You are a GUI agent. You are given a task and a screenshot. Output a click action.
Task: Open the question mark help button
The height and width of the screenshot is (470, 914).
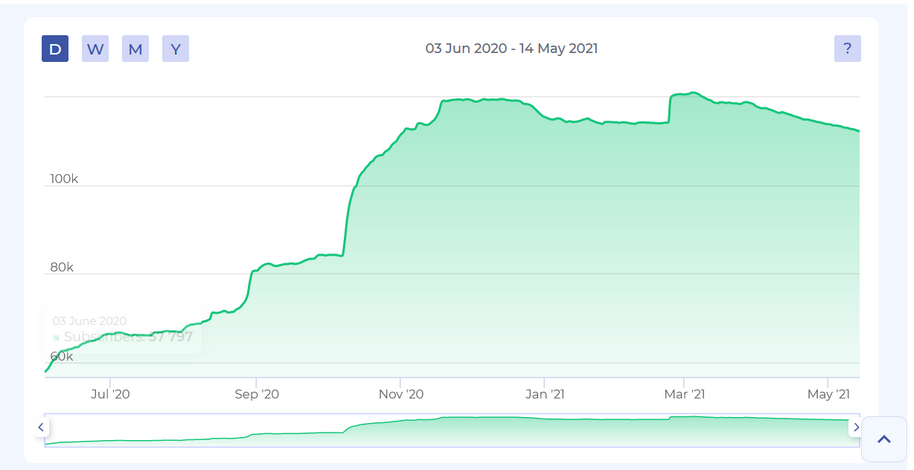pos(847,49)
